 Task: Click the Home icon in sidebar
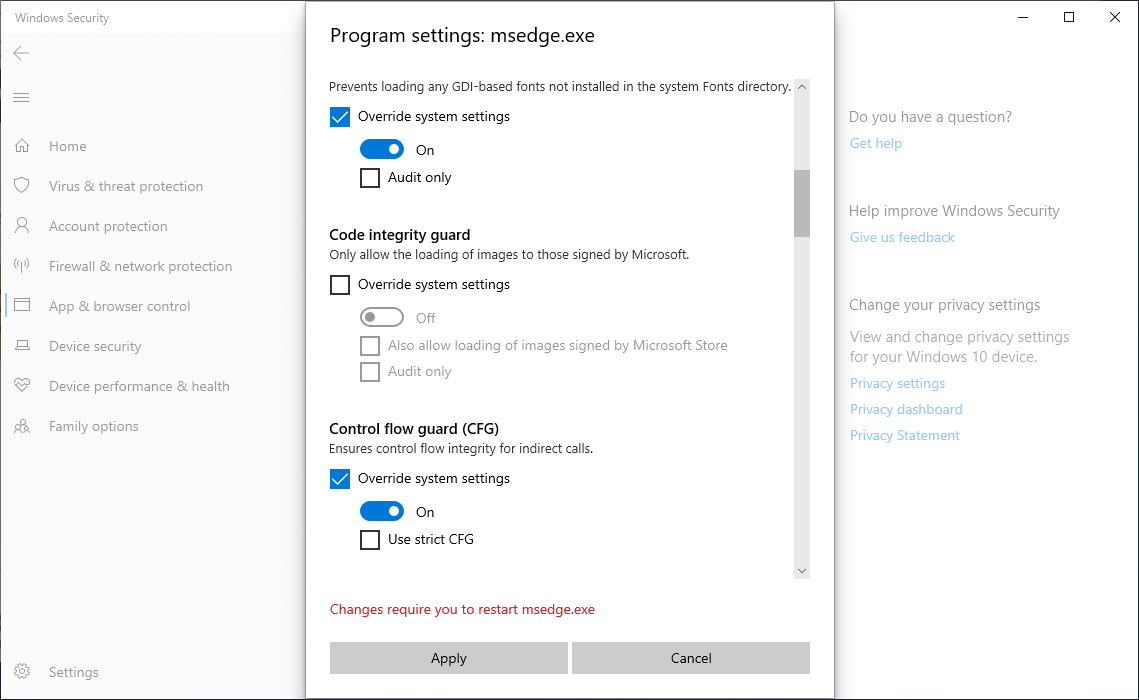coord(22,146)
